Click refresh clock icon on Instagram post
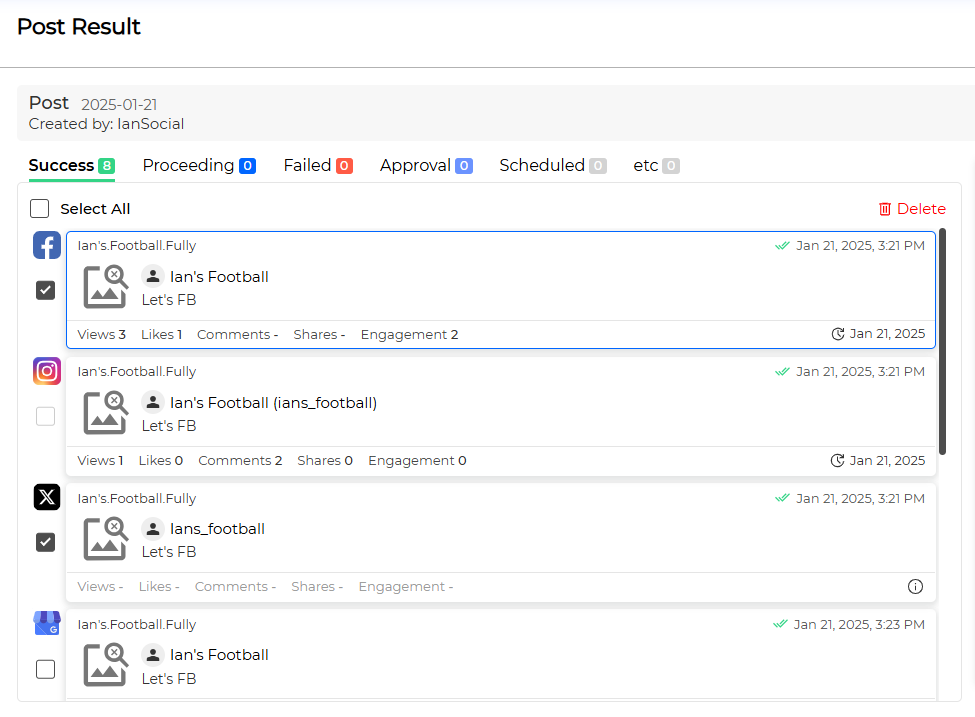This screenshot has width=975, height=717. point(838,460)
